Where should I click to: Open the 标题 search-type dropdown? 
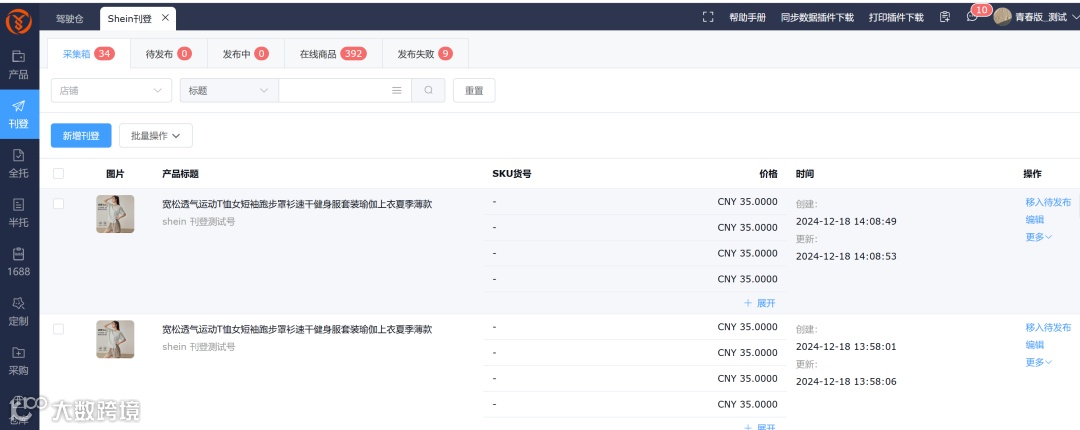pos(229,90)
